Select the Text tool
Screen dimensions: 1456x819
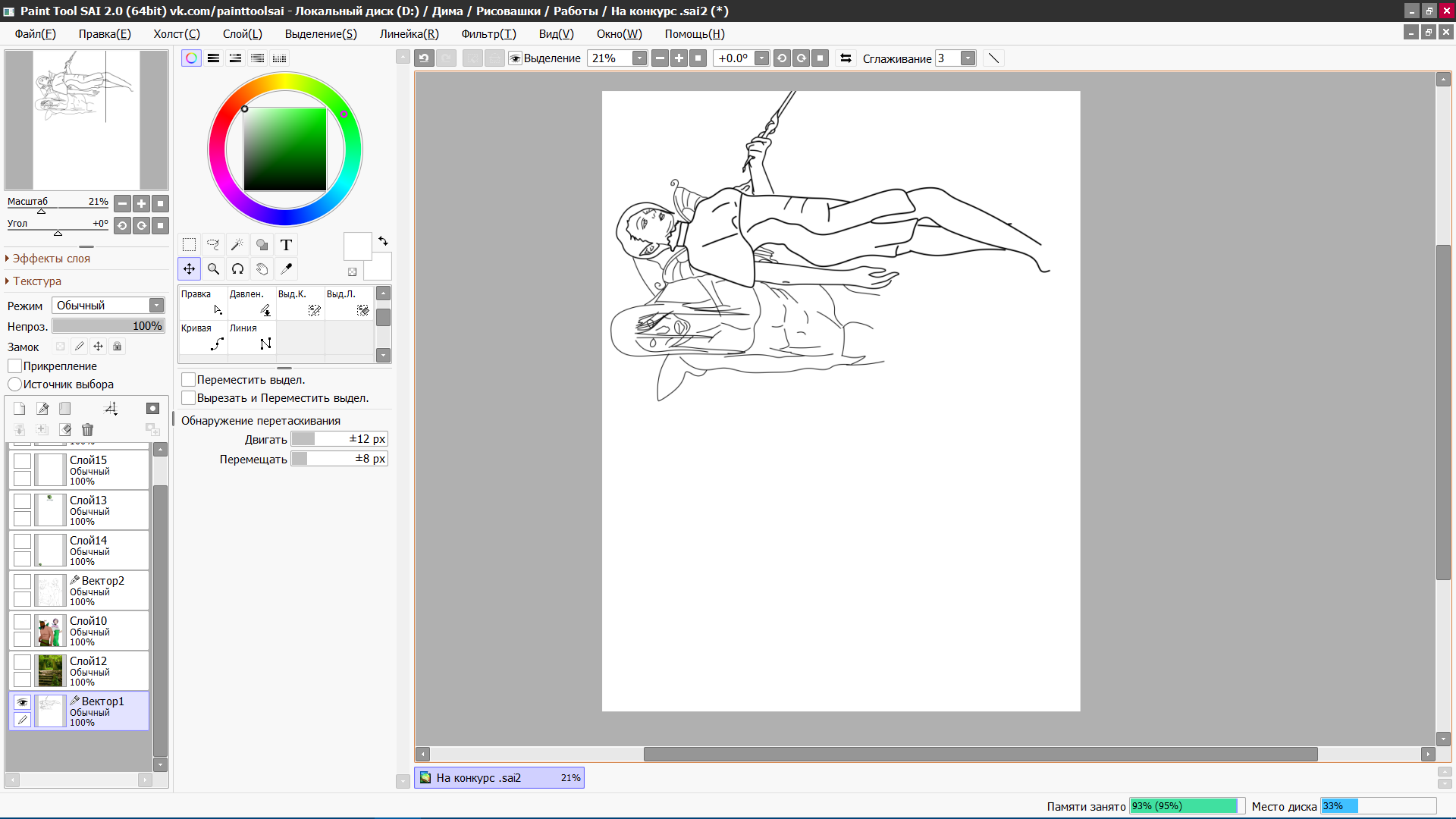click(286, 245)
